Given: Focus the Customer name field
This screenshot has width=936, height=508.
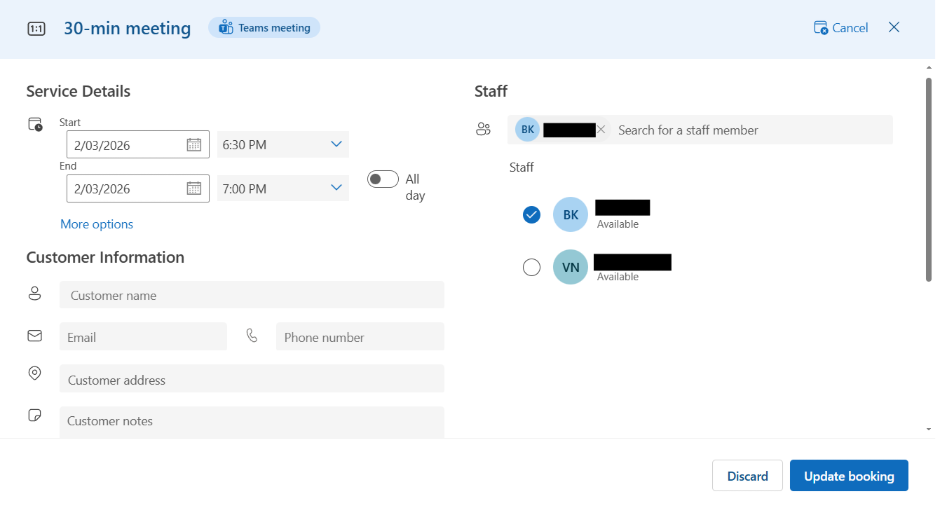Looking at the screenshot, I should [x=252, y=295].
